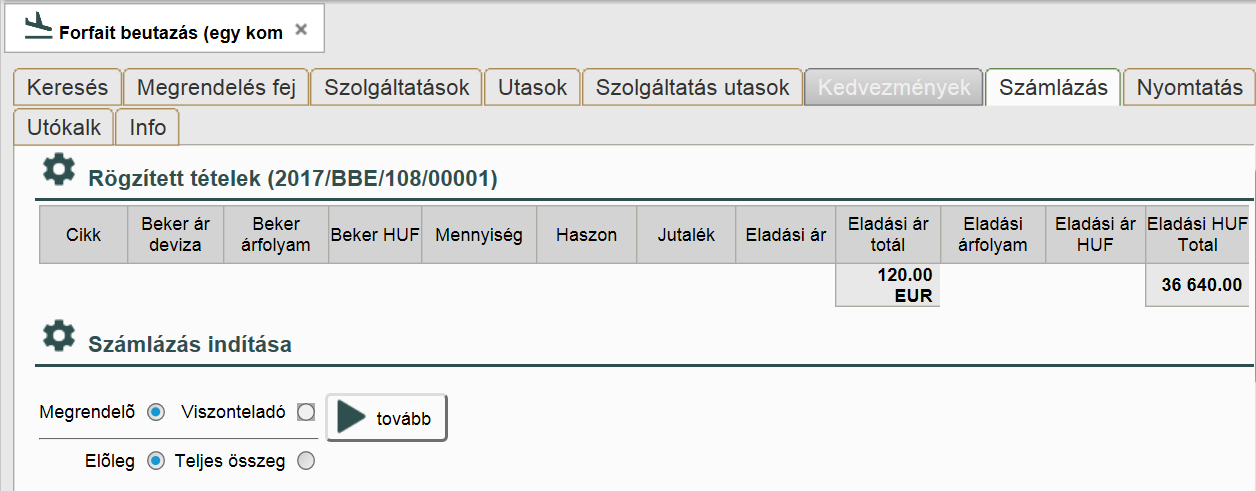Click the Eladási HUF Total column header
The image size is (1256, 491).
[1198, 235]
